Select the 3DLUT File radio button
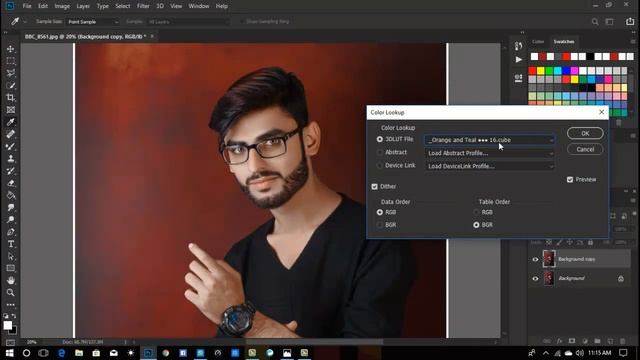The height and width of the screenshot is (360, 640). (x=380, y=139)
